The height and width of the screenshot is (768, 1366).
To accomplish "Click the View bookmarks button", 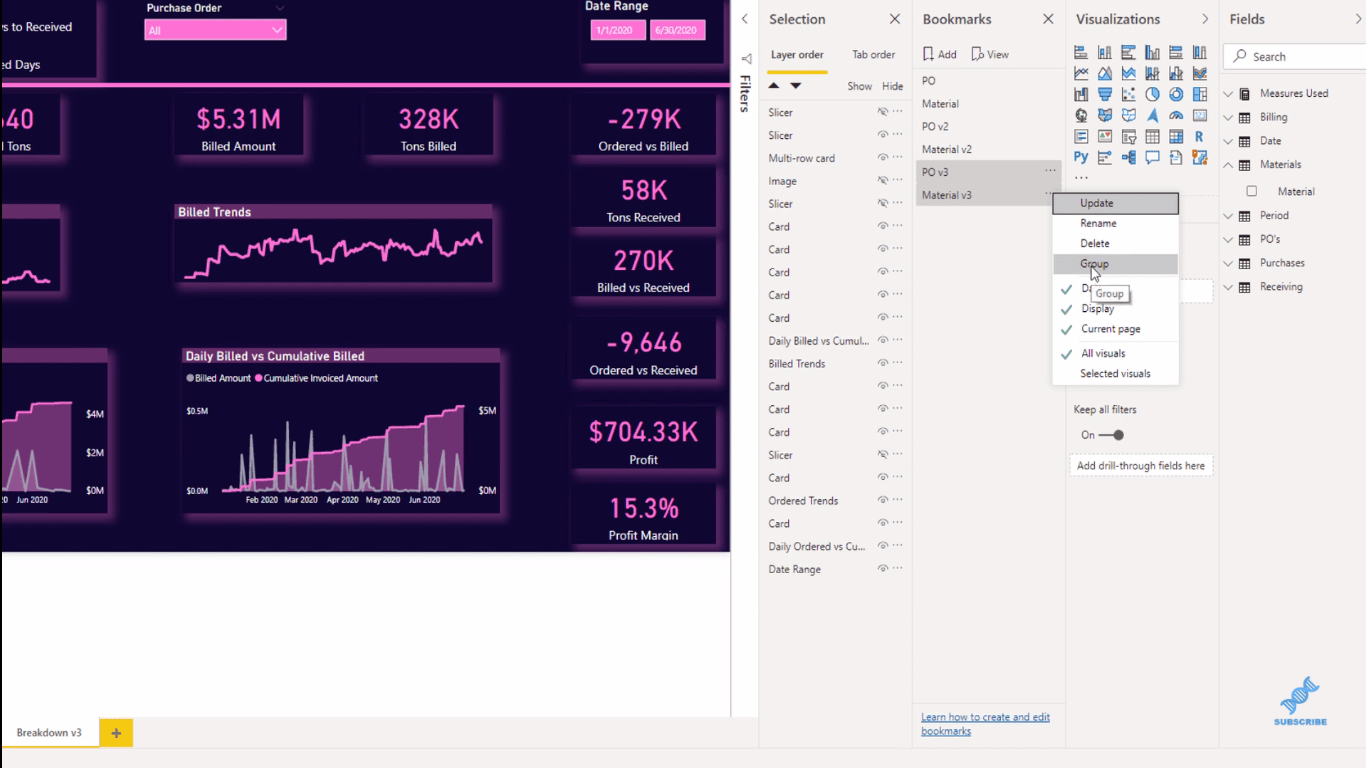I will click(990, 54).
